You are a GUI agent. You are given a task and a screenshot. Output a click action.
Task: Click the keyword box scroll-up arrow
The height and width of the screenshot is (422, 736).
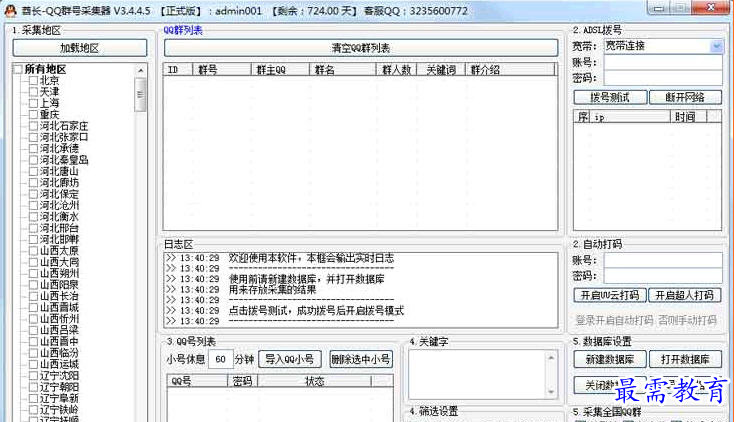[551, 358]
